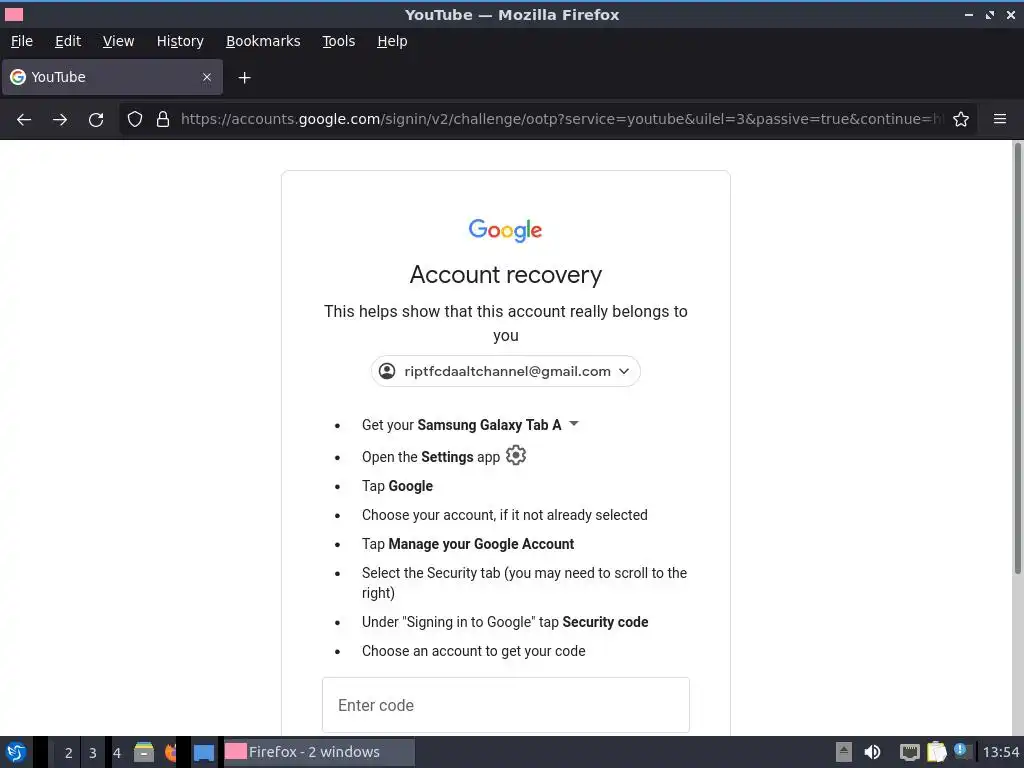Open the system start menu
1024x768 pixels.
tap(16, 752)
